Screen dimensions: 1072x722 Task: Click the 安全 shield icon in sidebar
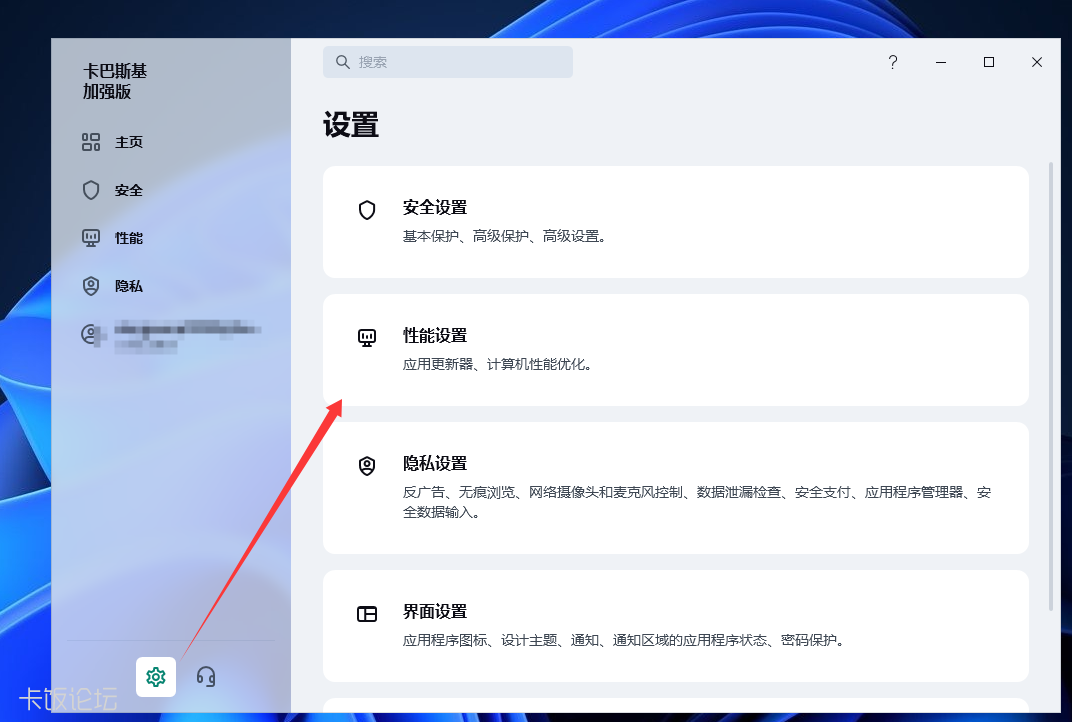91,190
